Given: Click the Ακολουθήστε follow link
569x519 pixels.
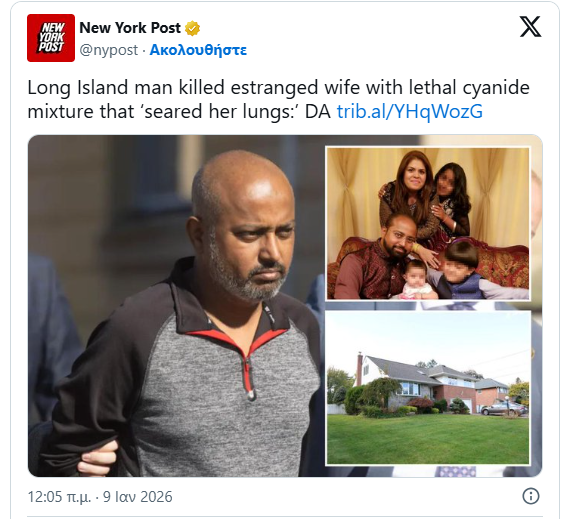Looking at the screenshot, I should point(198,50).
